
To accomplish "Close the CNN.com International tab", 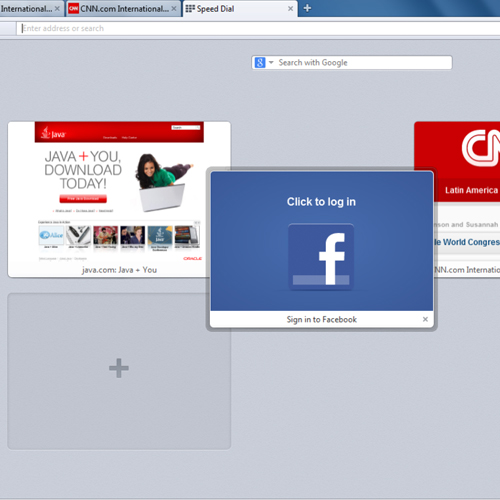I will tap(174, 9).
